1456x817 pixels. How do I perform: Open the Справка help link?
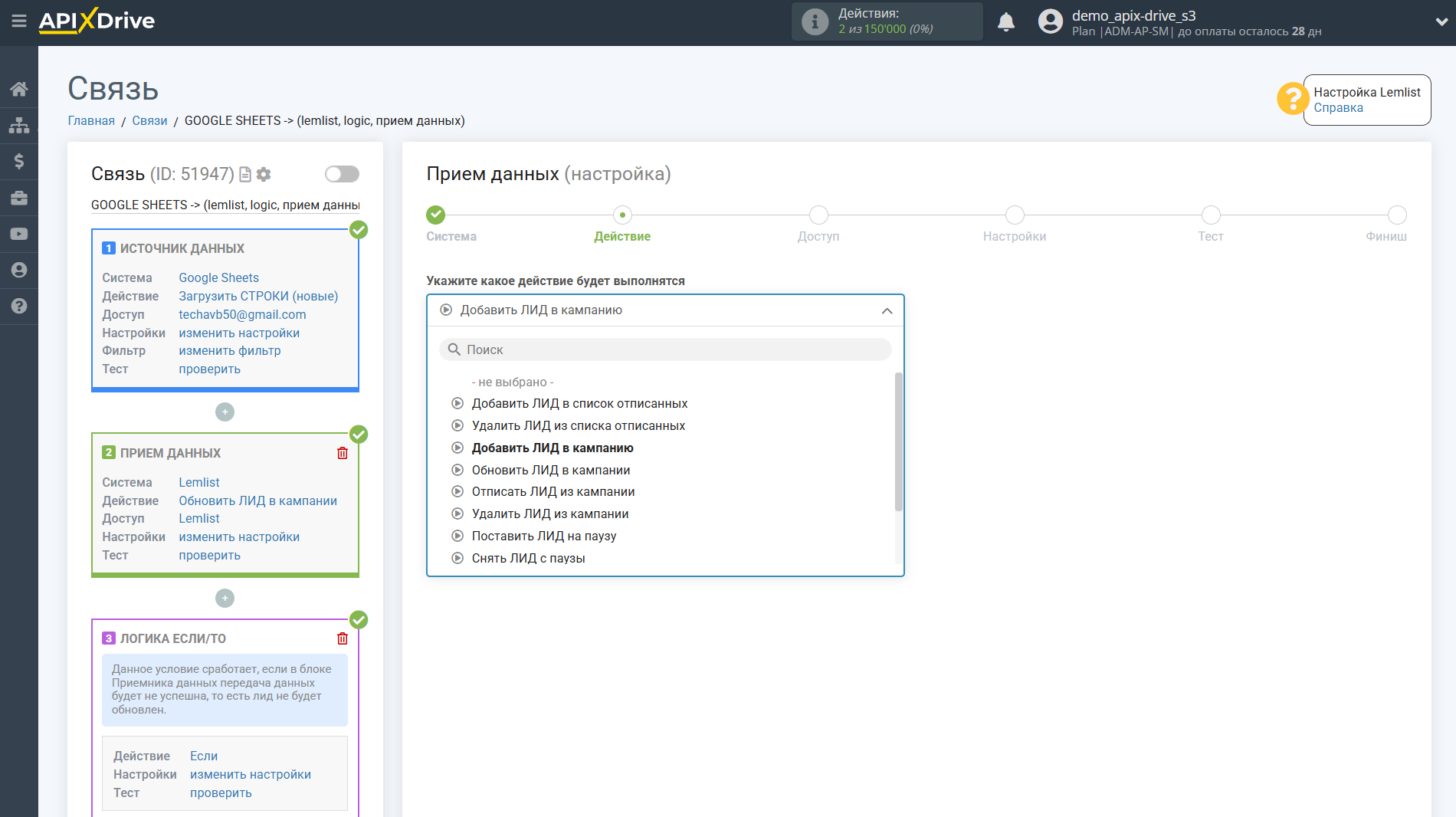pos(1338,108)
